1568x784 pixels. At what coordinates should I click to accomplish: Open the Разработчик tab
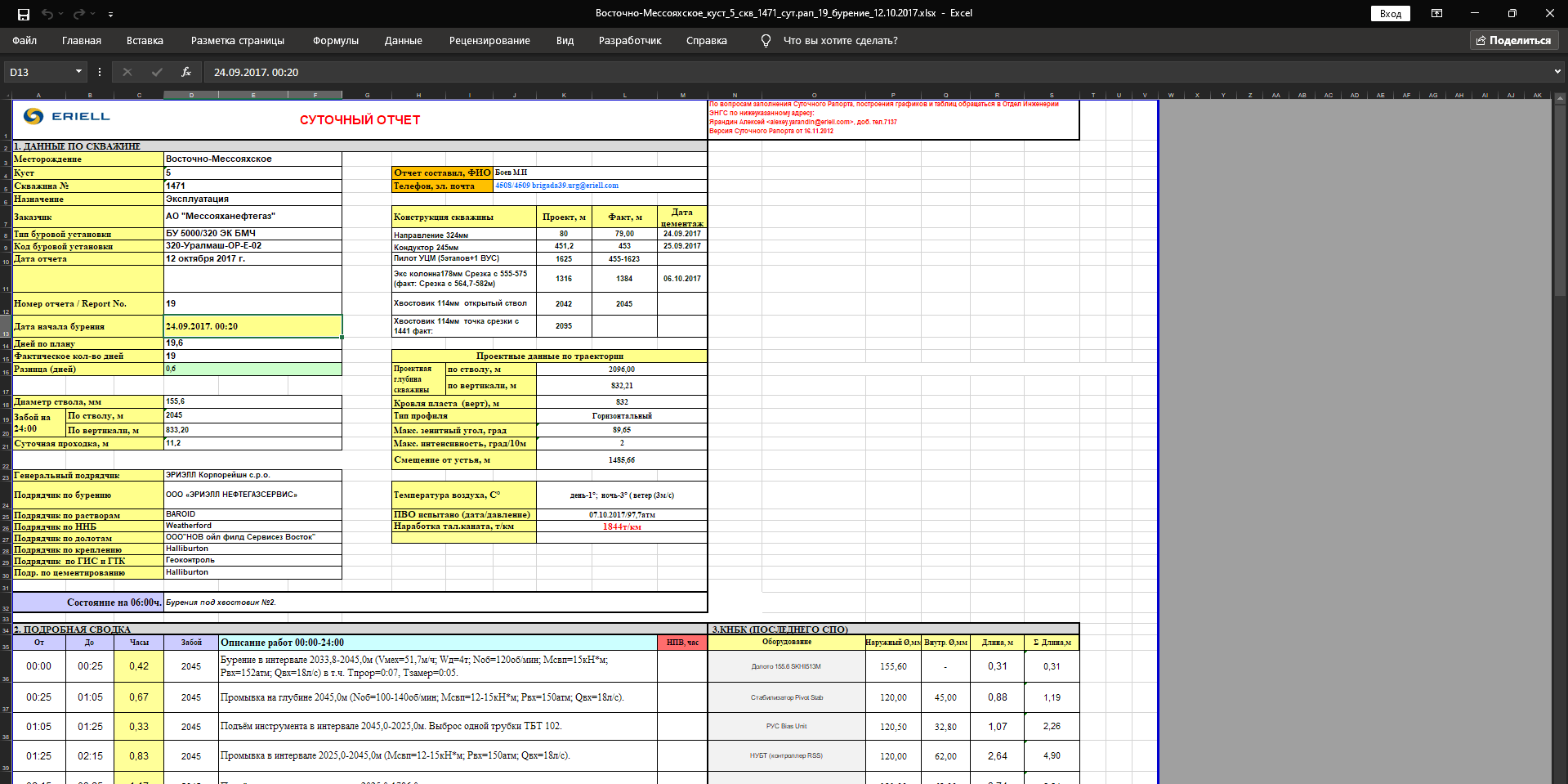pyautogui.click(x=630, y=40)
